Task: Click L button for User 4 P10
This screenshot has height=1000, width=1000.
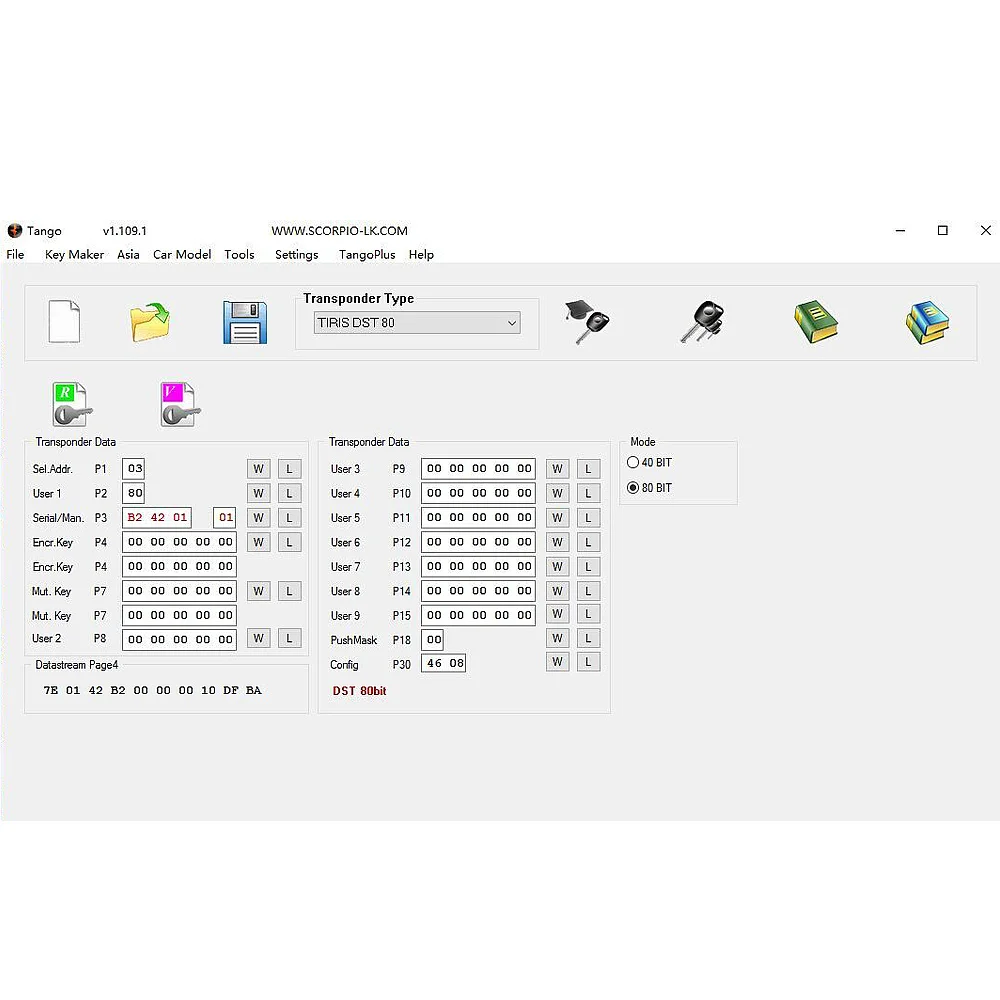Action: 588,493
